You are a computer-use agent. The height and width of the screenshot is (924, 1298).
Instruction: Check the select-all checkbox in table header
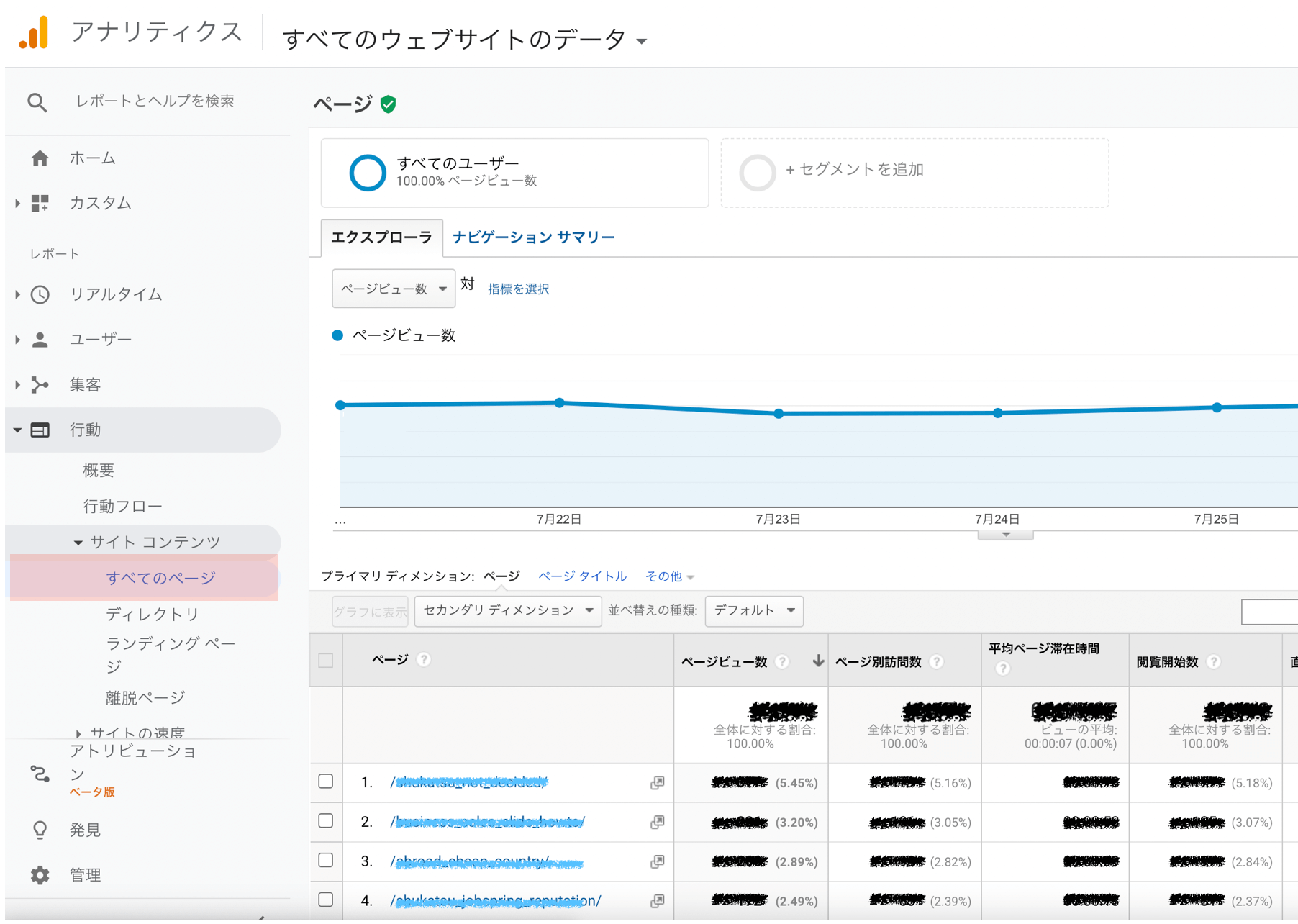(325, 659)
